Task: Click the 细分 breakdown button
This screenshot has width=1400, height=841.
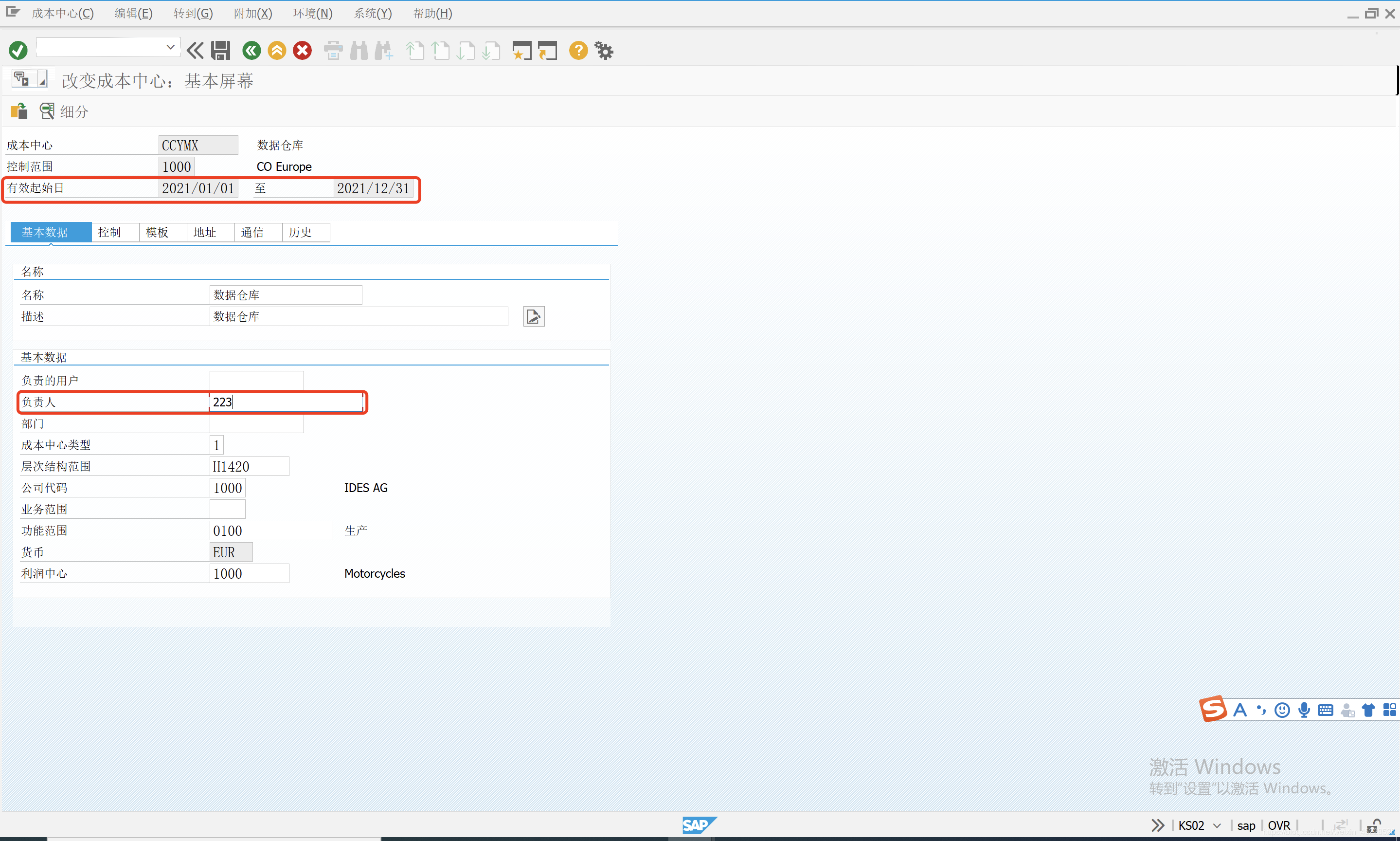Action: (64, 111)
